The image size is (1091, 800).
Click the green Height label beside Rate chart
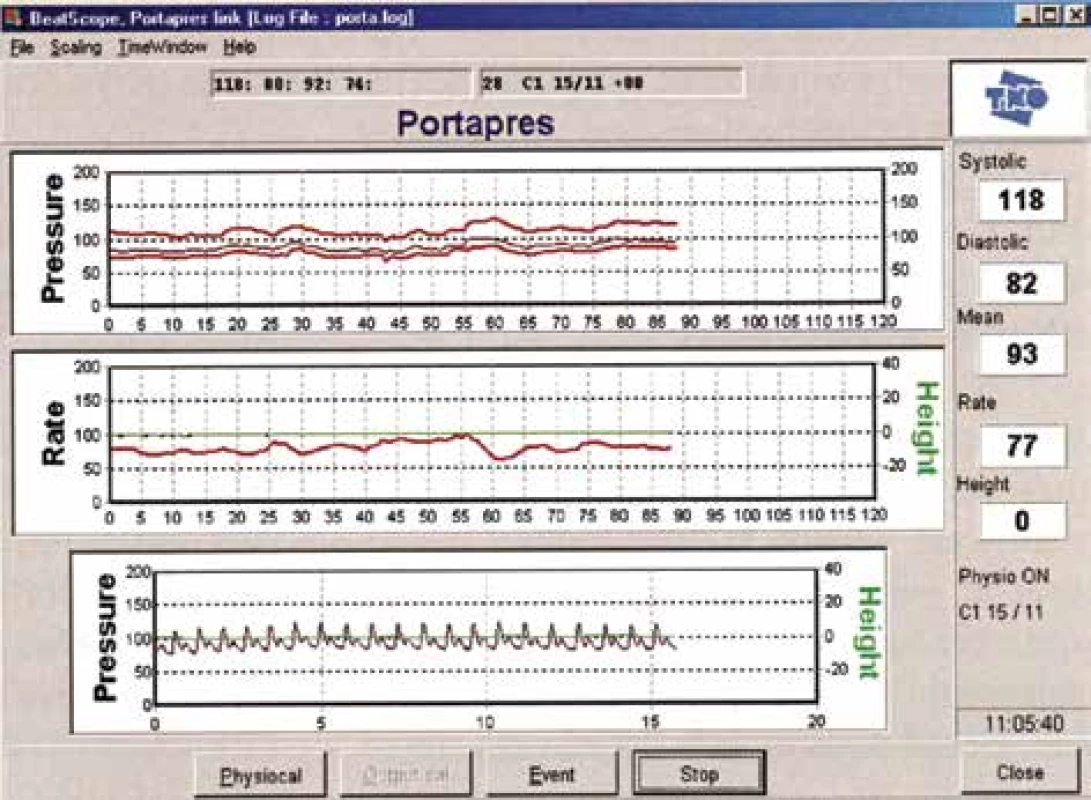coord(927,429)
